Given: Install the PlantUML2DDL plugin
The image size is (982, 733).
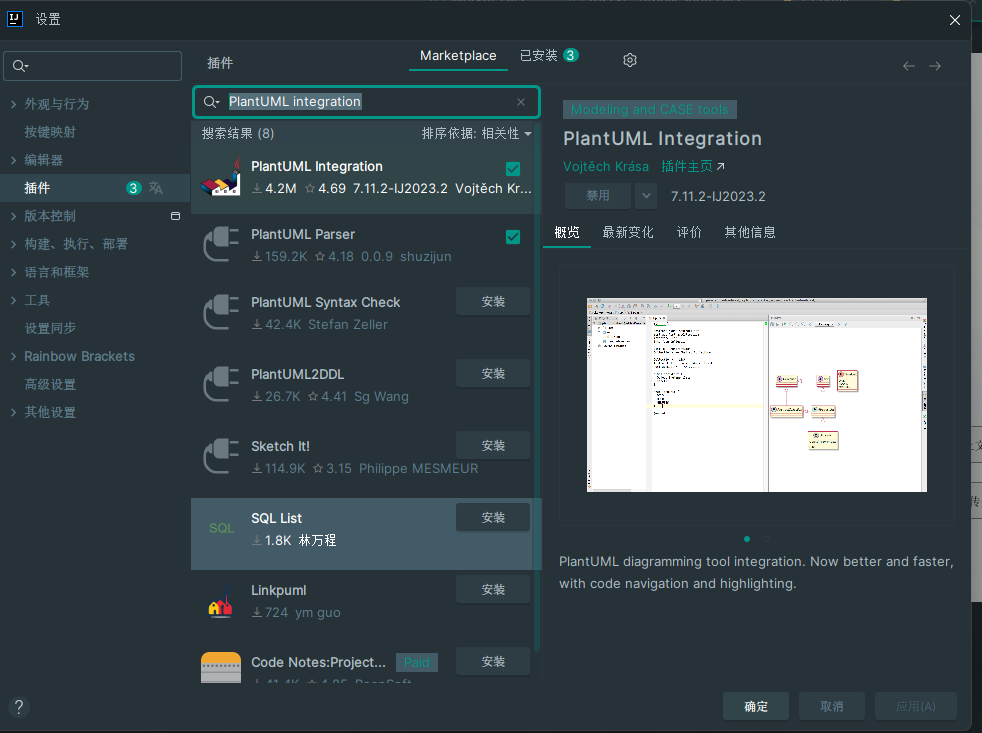Looking at the screenshot, I should [x=493, y=373].
